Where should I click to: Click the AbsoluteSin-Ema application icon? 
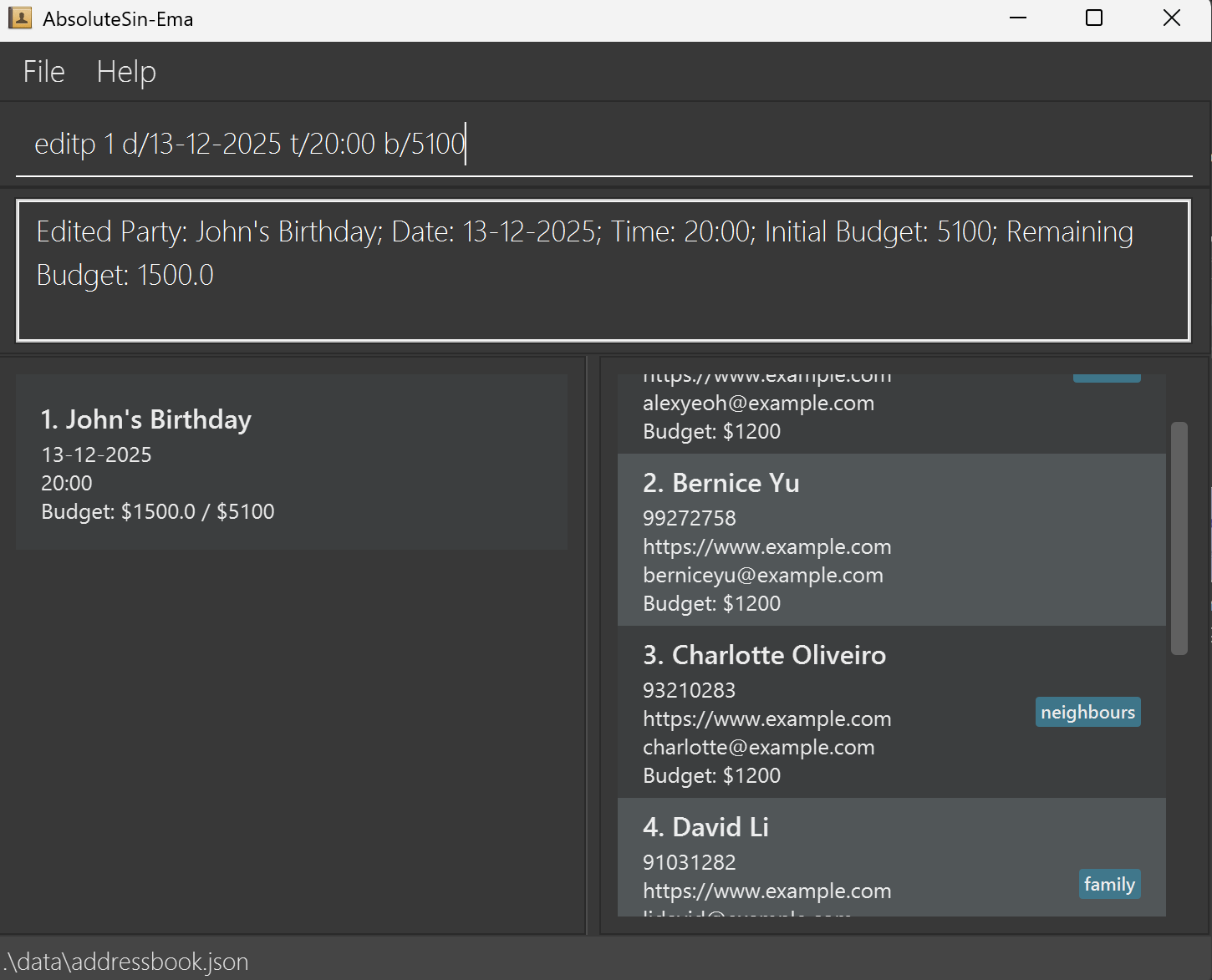(x=20, y=18)
